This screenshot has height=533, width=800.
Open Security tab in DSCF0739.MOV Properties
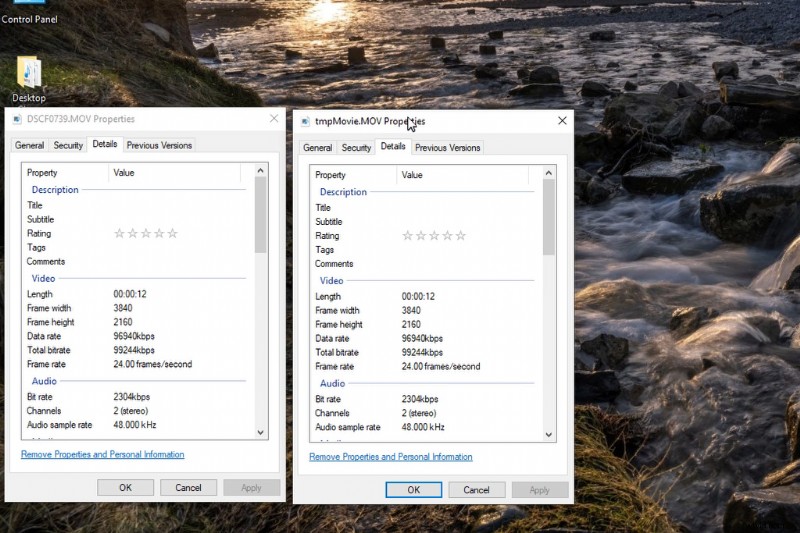68,145
